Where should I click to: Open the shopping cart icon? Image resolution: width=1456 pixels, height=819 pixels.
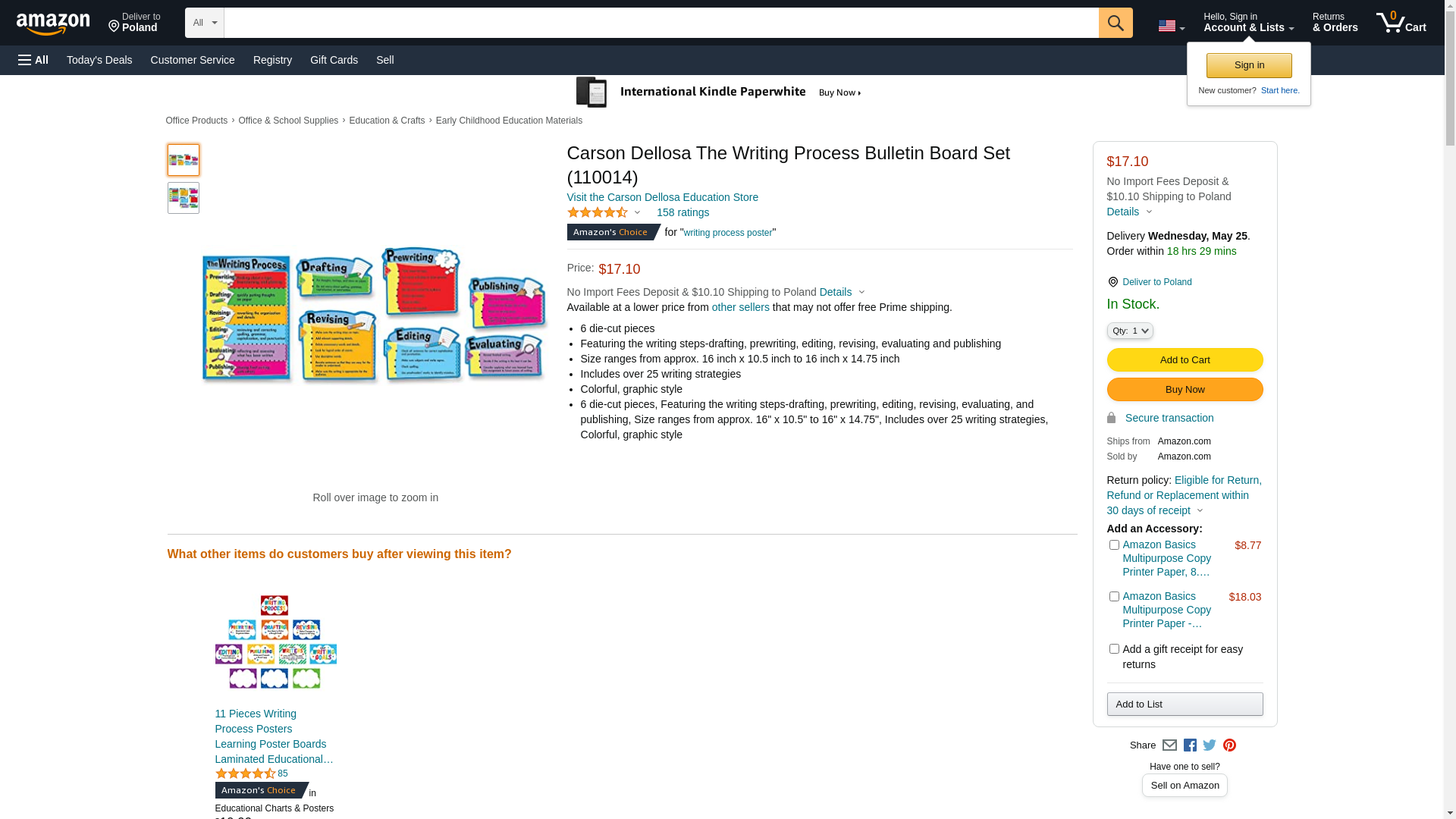point(1401,23)
